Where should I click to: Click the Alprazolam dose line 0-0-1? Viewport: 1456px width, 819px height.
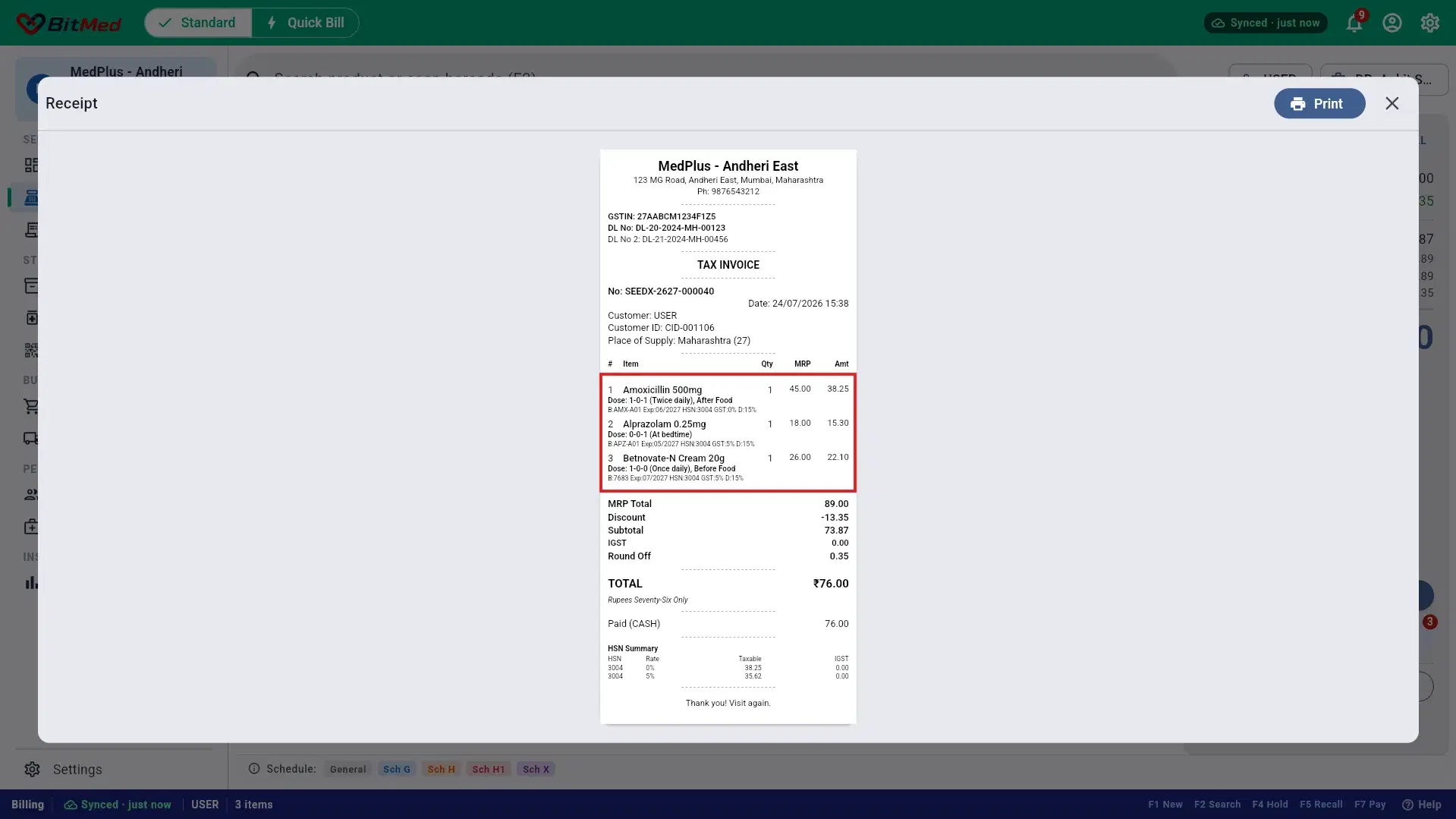coord(649,434)
